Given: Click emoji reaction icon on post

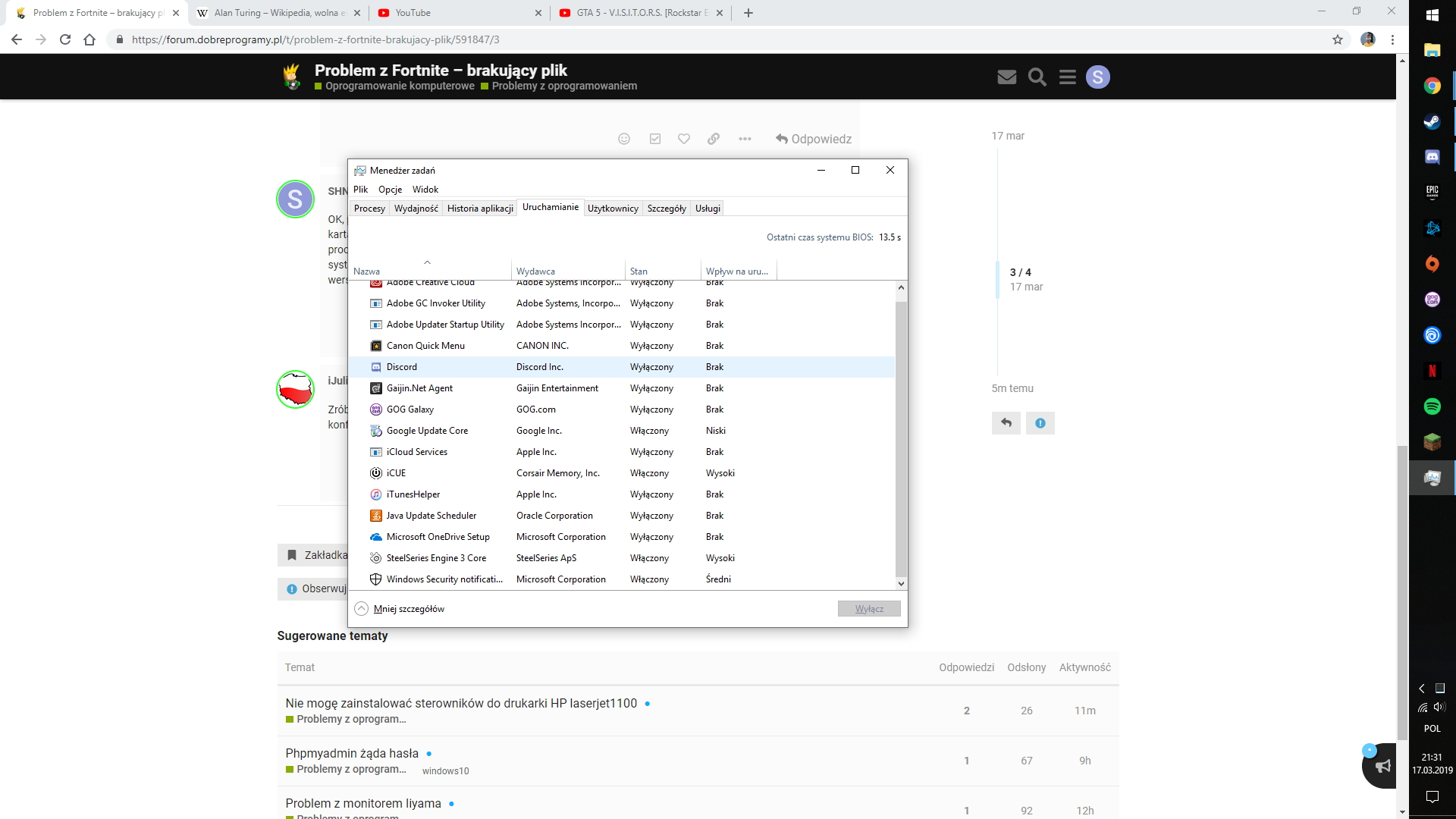Looking at the screenshot, I should [624, 139].
